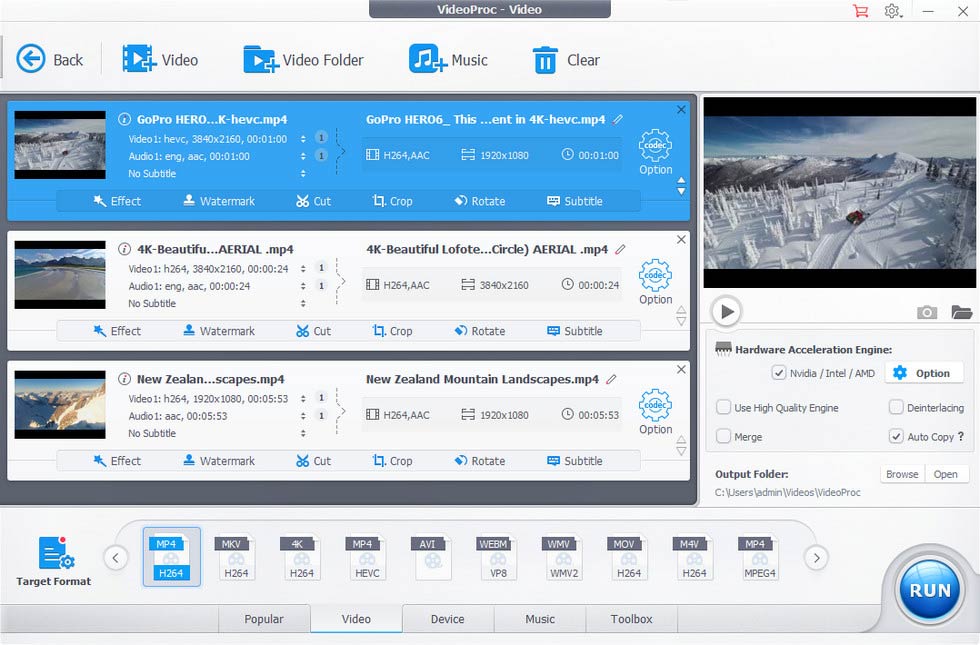Screen dimensions: 980x645
Task: Choose M4V H264 format
Action: [694, 557]
